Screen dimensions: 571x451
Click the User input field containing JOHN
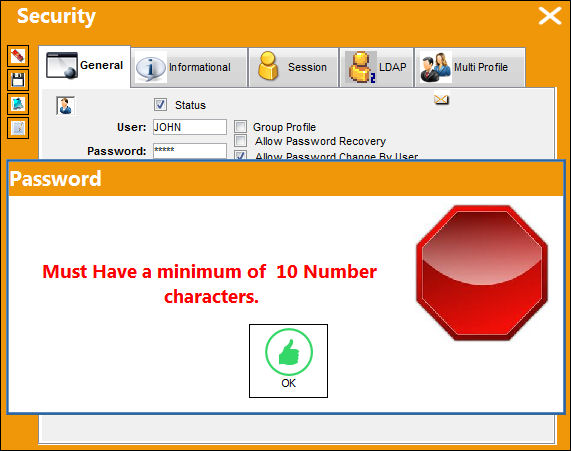[x=190, y=127]
